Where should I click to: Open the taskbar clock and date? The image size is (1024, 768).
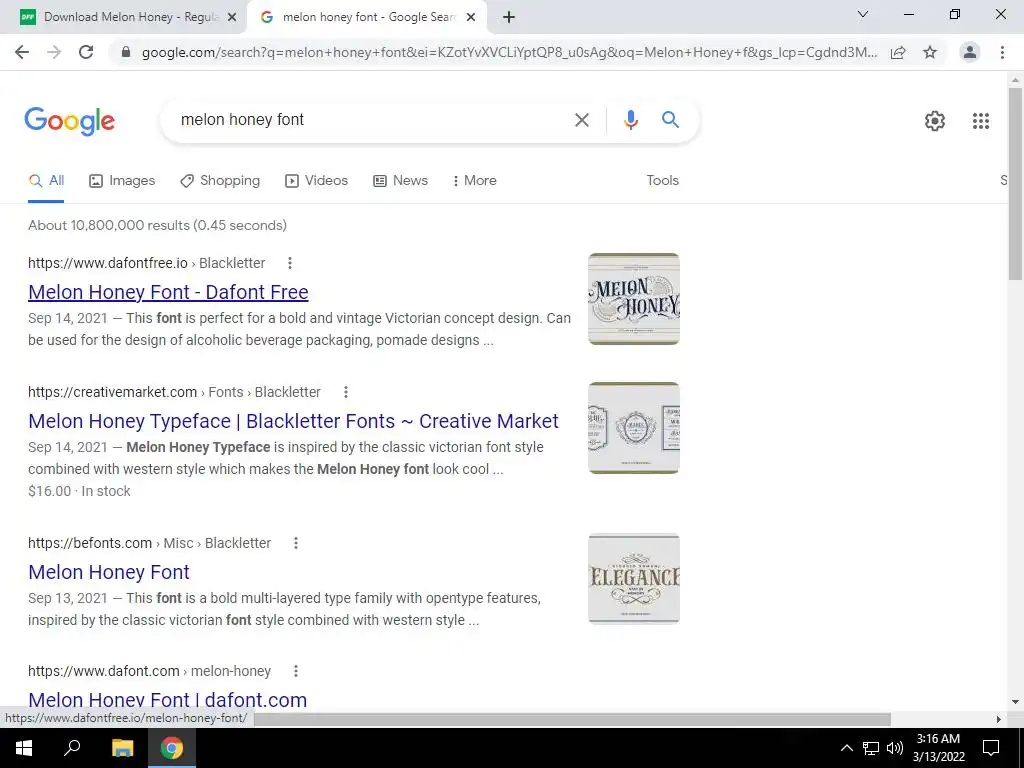pyautogui.click(x=938, y=748)
